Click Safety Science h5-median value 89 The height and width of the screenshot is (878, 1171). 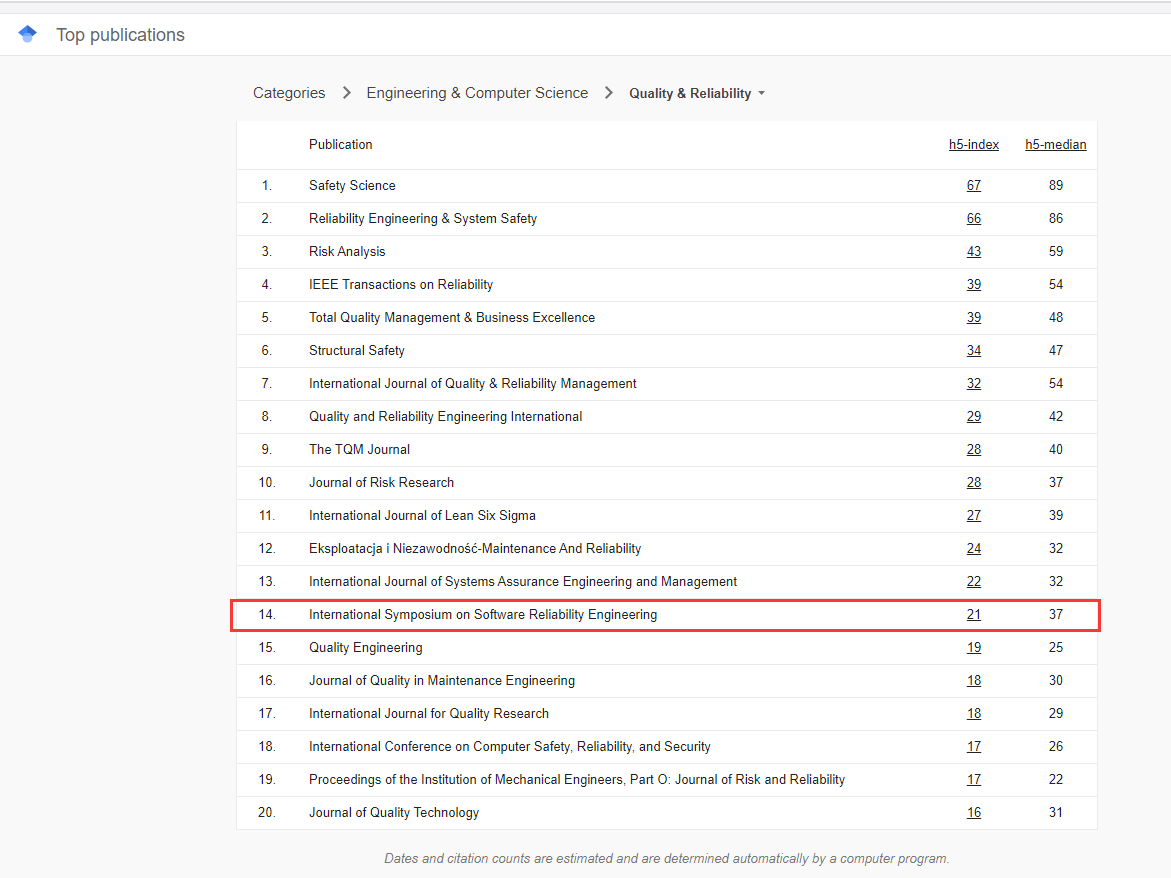tap(1055, 185)
